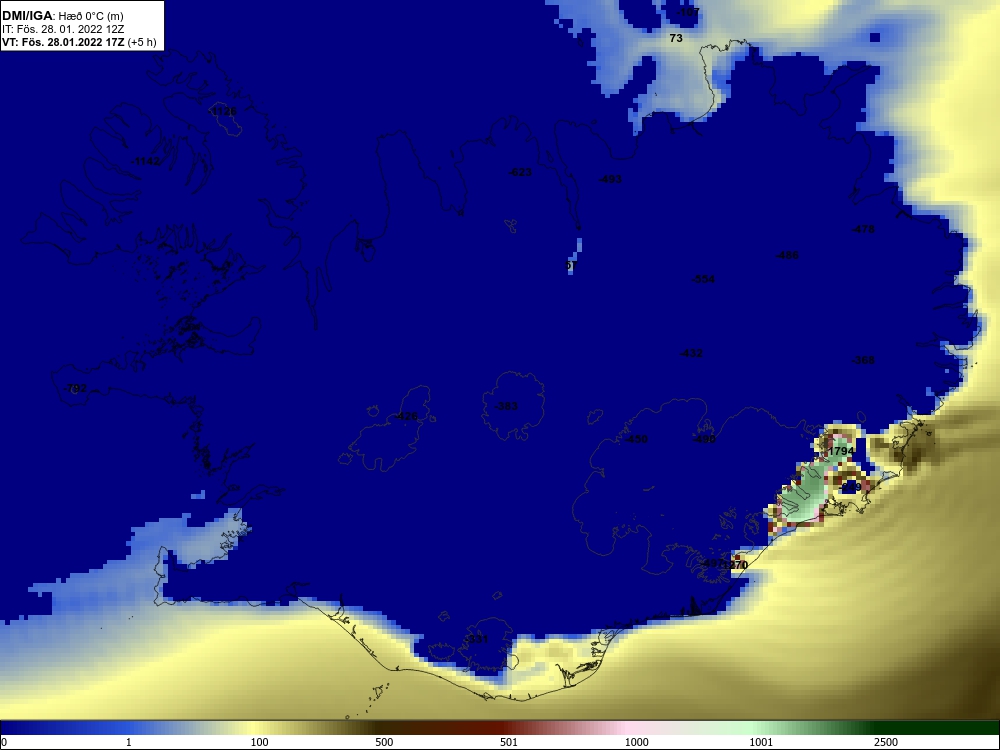Click the map value '-368'
This screenshot has width=1000, height=750.
[864, 360]
